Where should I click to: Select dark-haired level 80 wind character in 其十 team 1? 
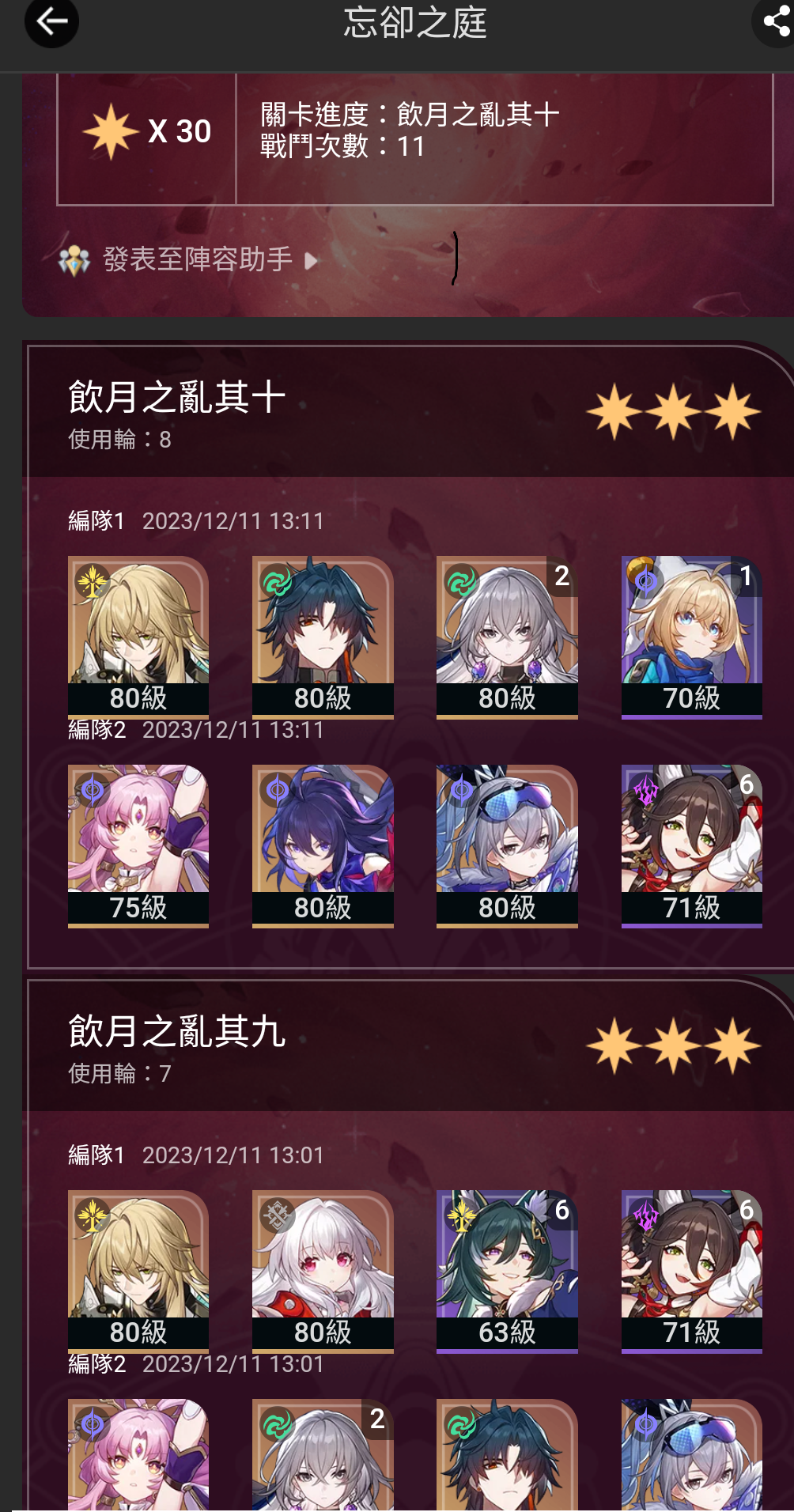tap(323, 637)
